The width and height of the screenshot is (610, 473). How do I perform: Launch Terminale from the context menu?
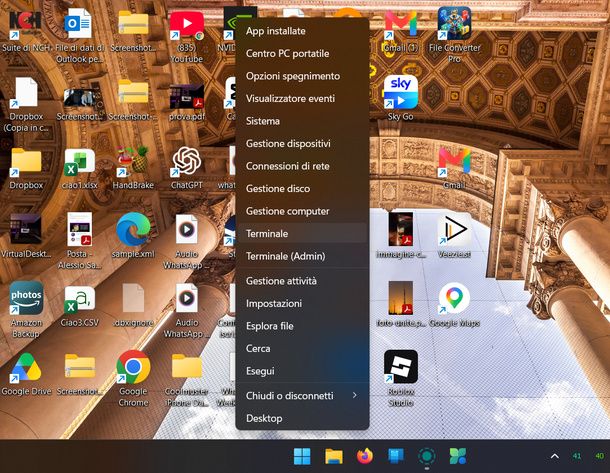click(302, 233)
